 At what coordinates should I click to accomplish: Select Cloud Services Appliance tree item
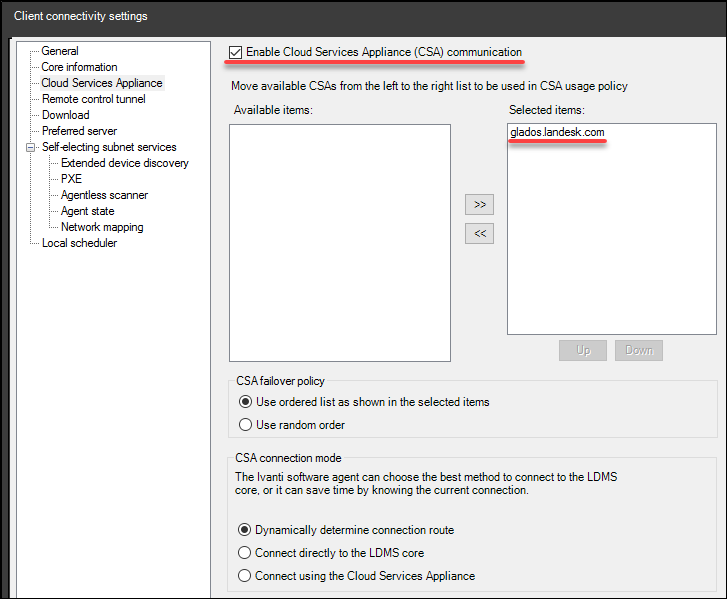point(101,83)
